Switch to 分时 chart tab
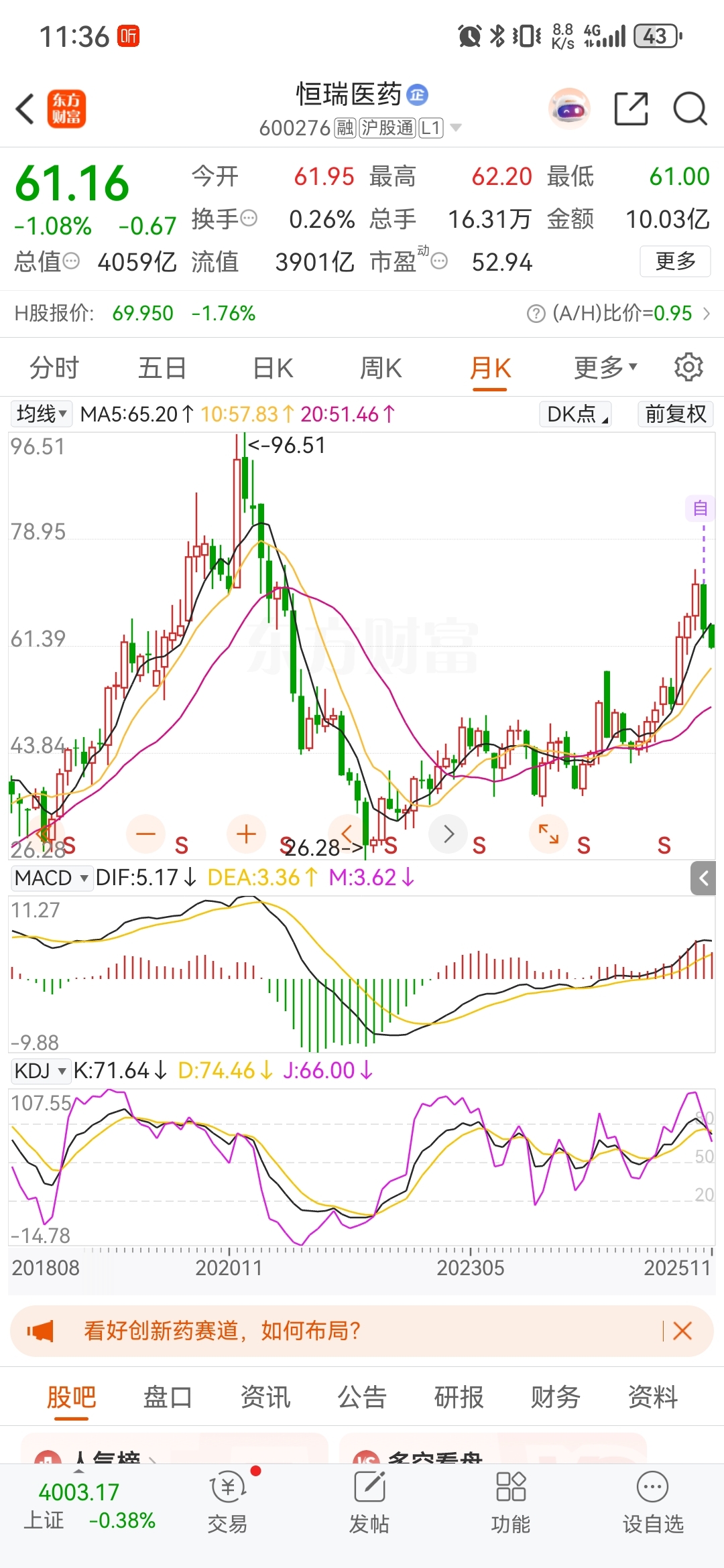This screenshot has width=724, height=1568. (x=54, y=368)
